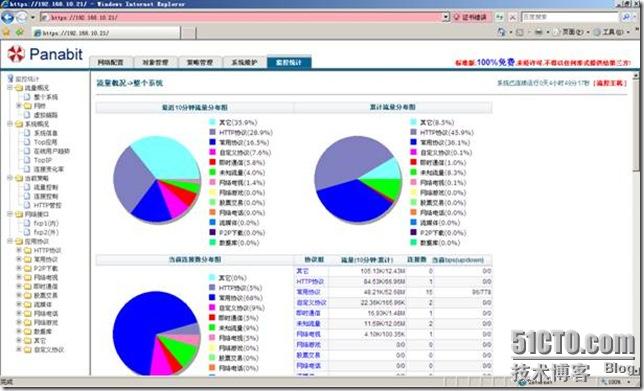Open the 工具(O) Tools menu
The height and width of the screenshot is (391, 644).
click(611, 32)
